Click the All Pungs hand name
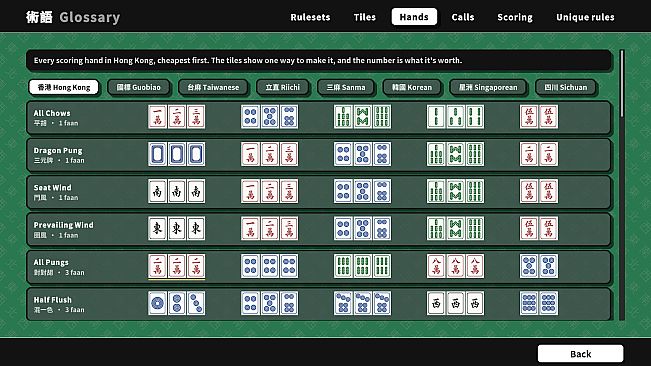This screenshot has width=651, height=366. pos(51,262)
